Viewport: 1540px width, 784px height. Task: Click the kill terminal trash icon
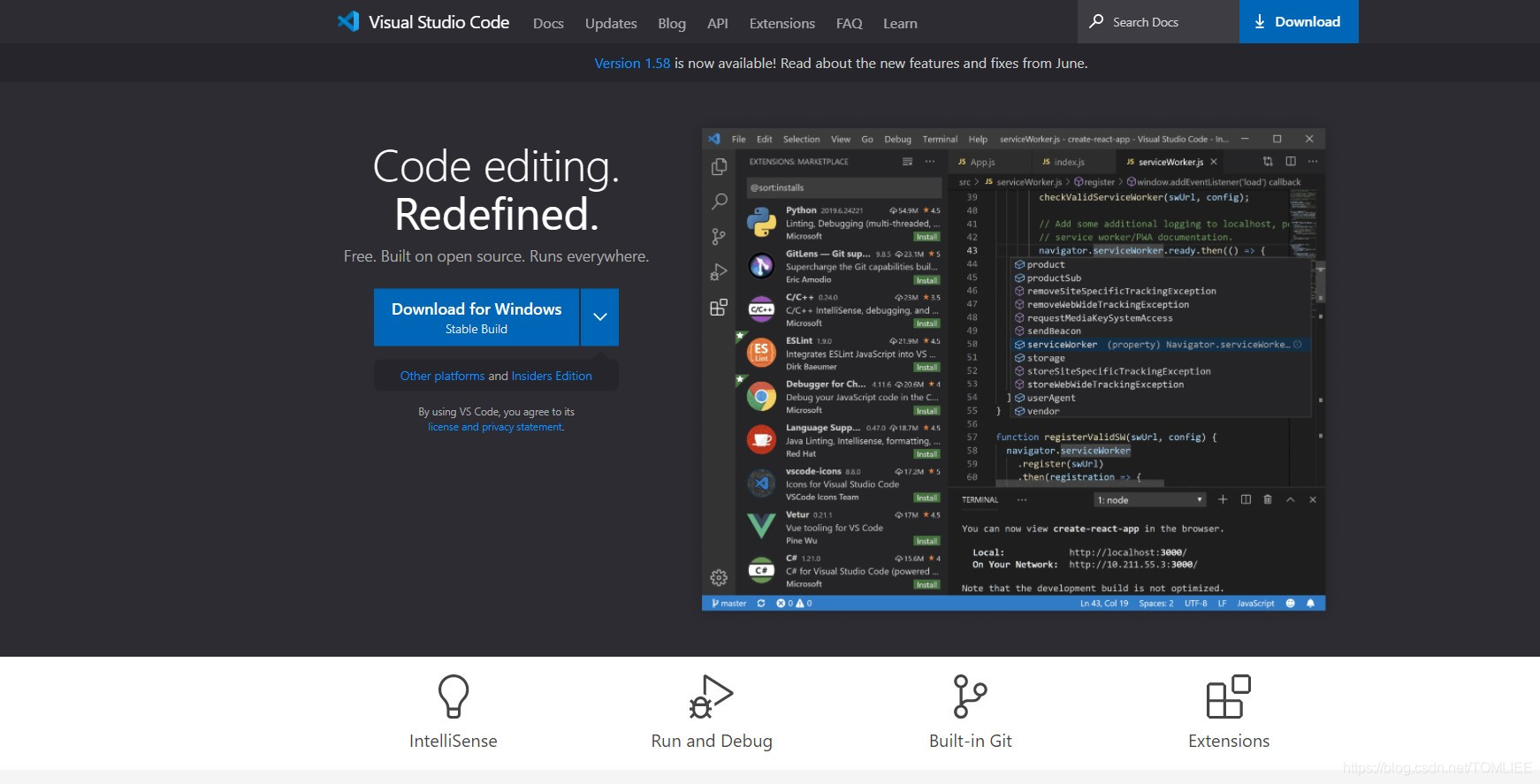1268,499
